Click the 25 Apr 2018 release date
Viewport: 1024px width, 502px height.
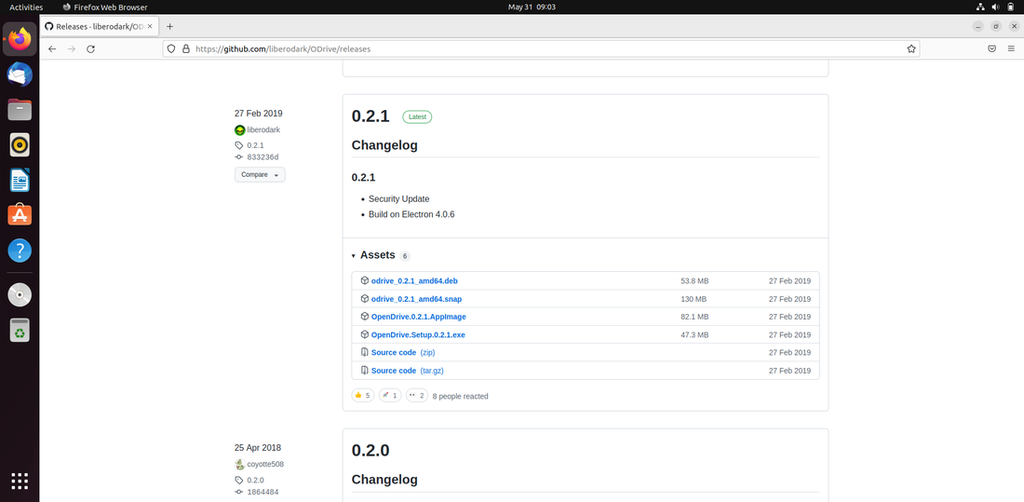point(257,448)
